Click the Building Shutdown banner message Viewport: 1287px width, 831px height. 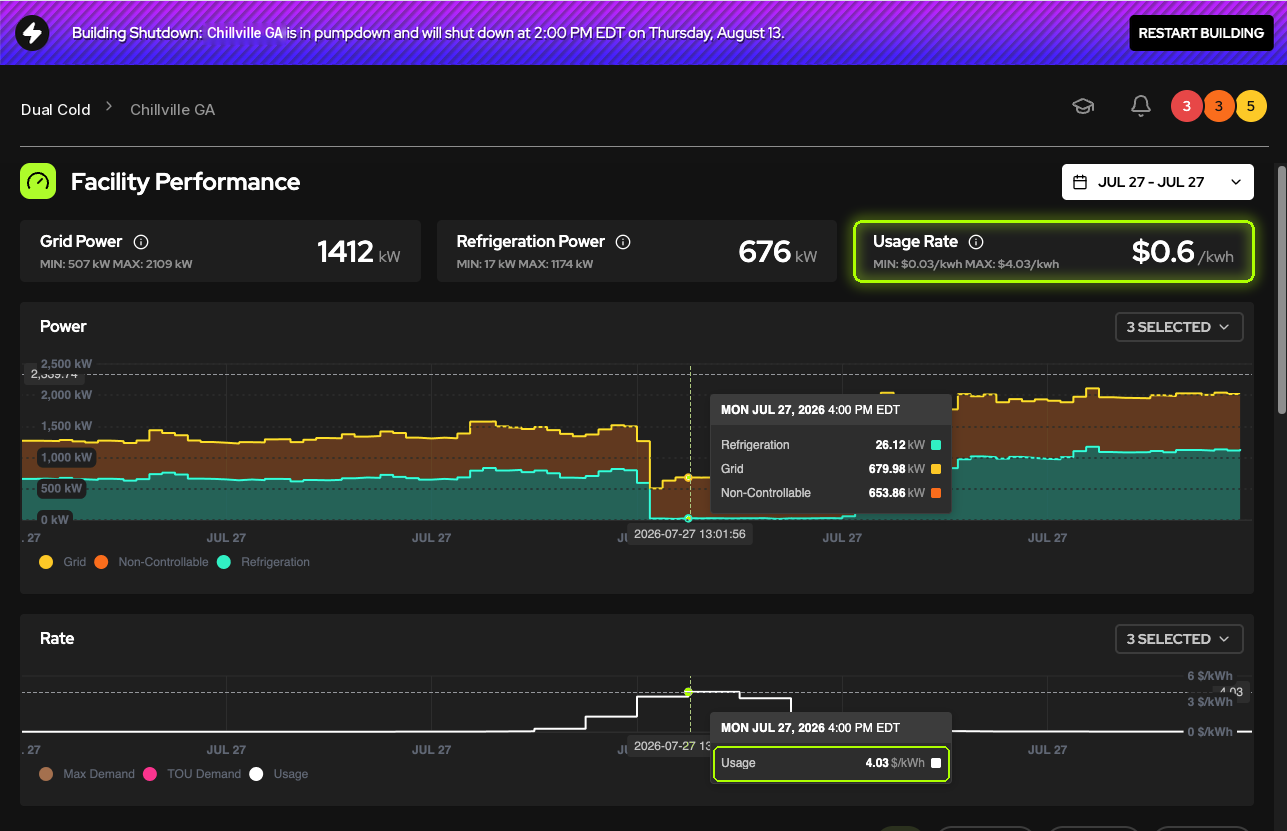[428, 33]
